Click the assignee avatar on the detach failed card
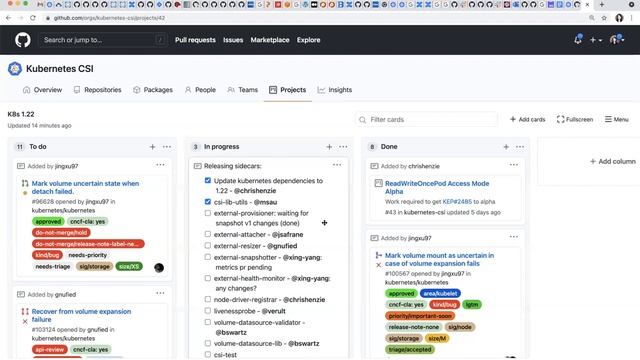Screen dimensions: 640x360 click(x=159, y=268)
